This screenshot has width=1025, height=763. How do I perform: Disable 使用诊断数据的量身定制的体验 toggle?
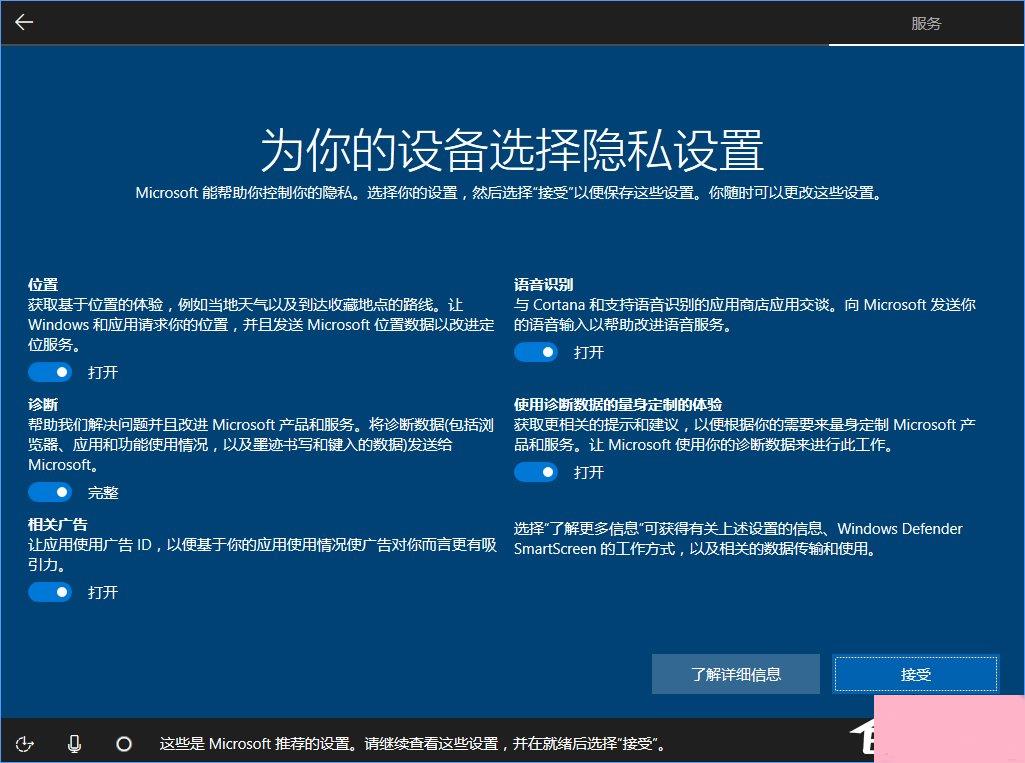[536, 471]
